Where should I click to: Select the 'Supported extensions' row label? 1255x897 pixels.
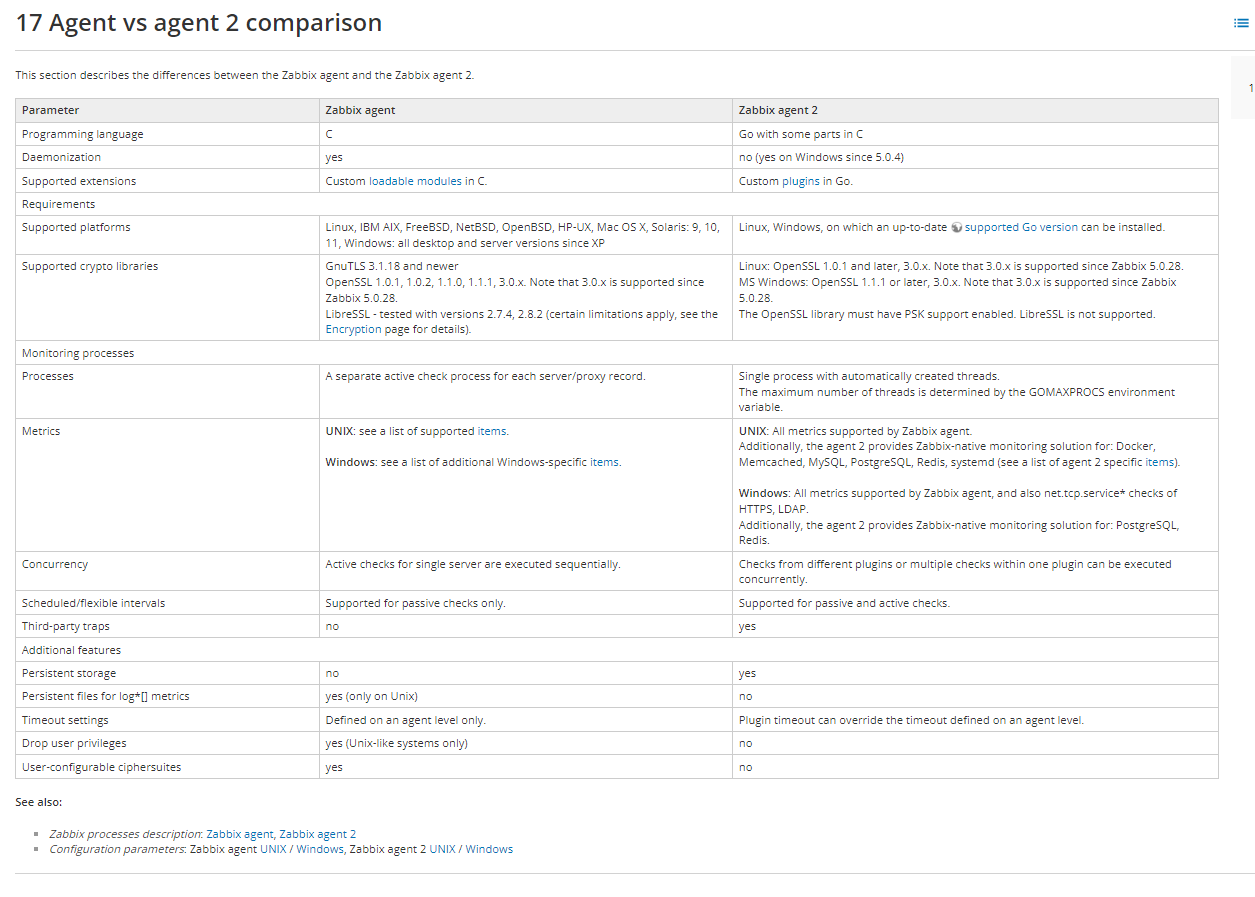point(79,181)
